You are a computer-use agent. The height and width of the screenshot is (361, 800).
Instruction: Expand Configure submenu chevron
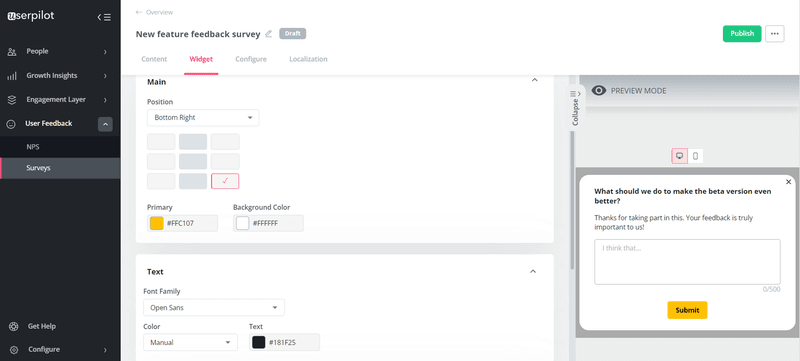click(x=105, y=350)
